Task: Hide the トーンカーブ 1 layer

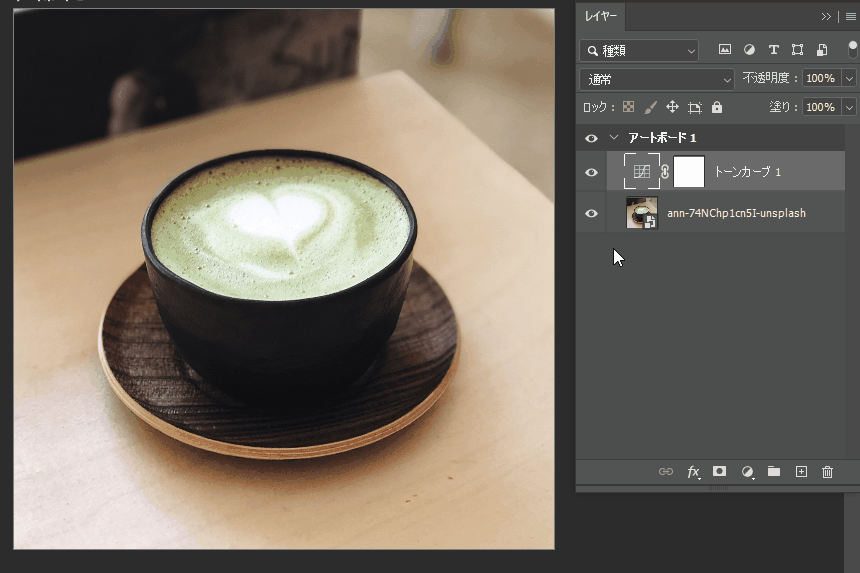Action: (x=591, y=172)
